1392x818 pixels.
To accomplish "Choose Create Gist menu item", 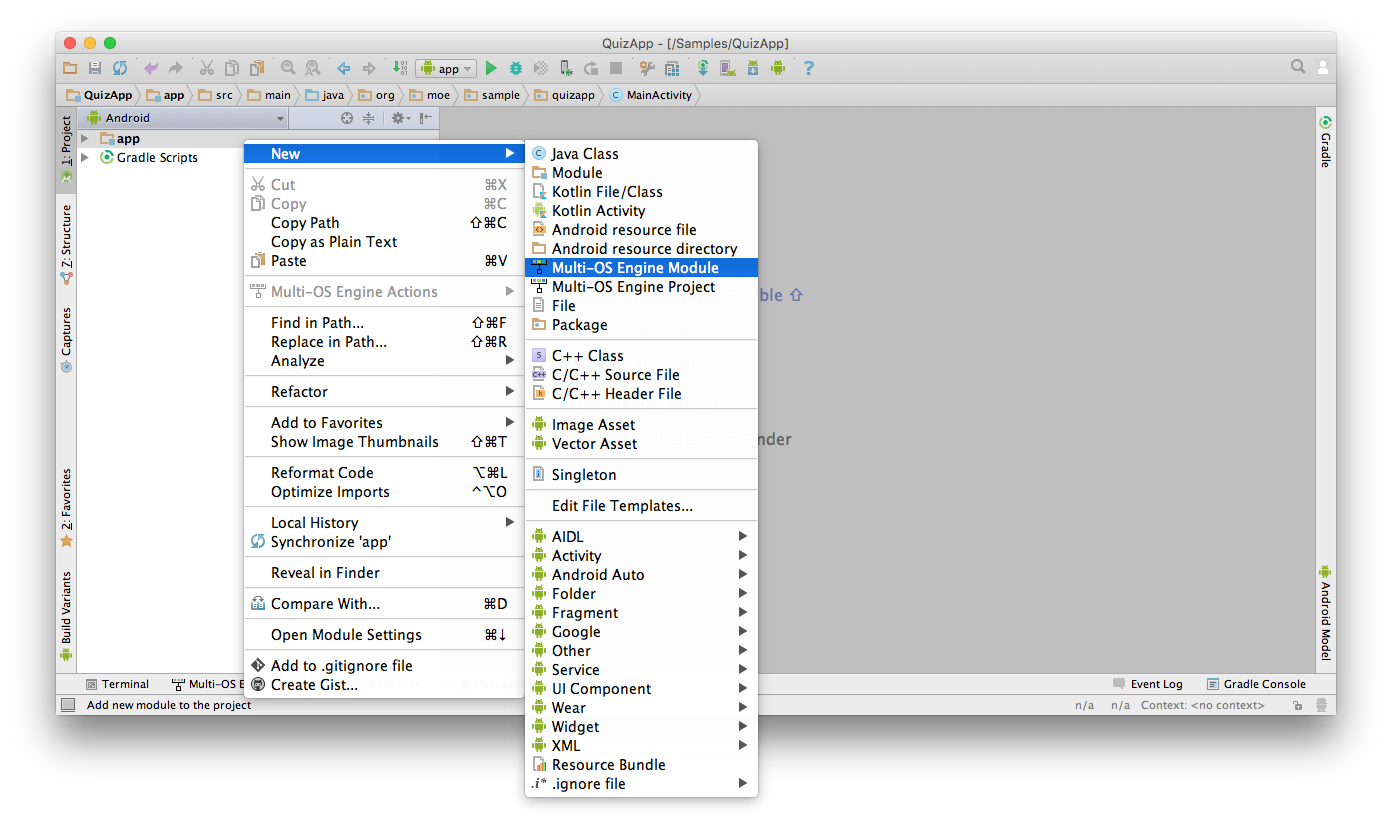I will 384,685.
